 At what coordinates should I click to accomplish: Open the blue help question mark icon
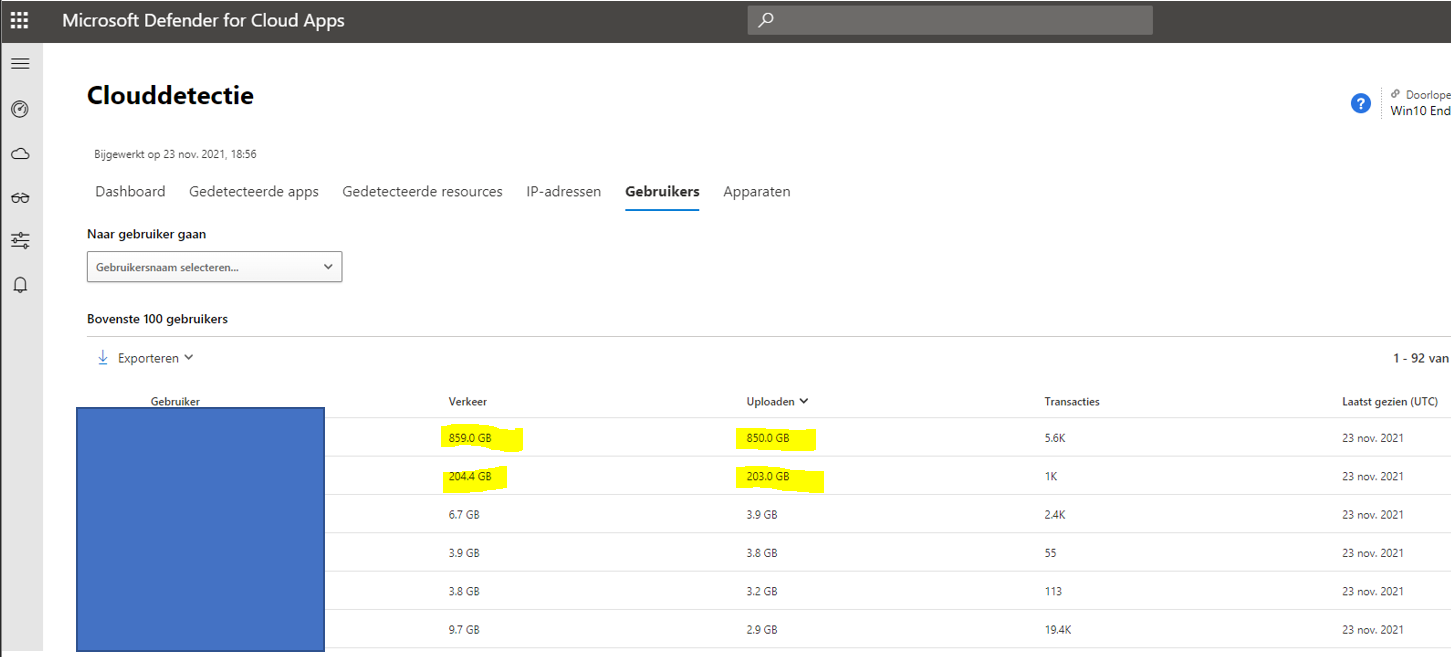pos(1360,103)
